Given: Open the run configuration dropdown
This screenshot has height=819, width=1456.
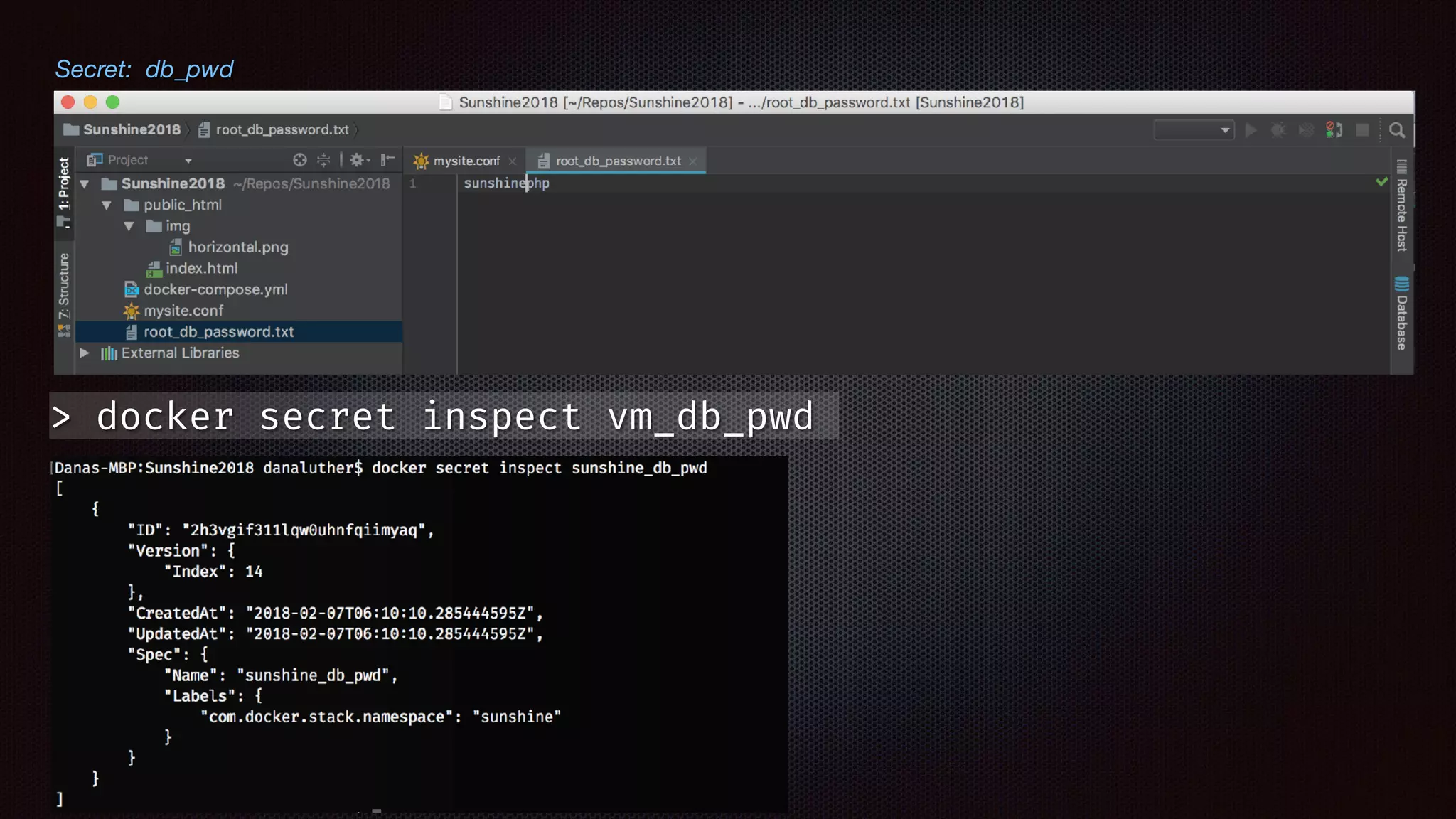Looking at the screenshot, I should point(1194,130).
